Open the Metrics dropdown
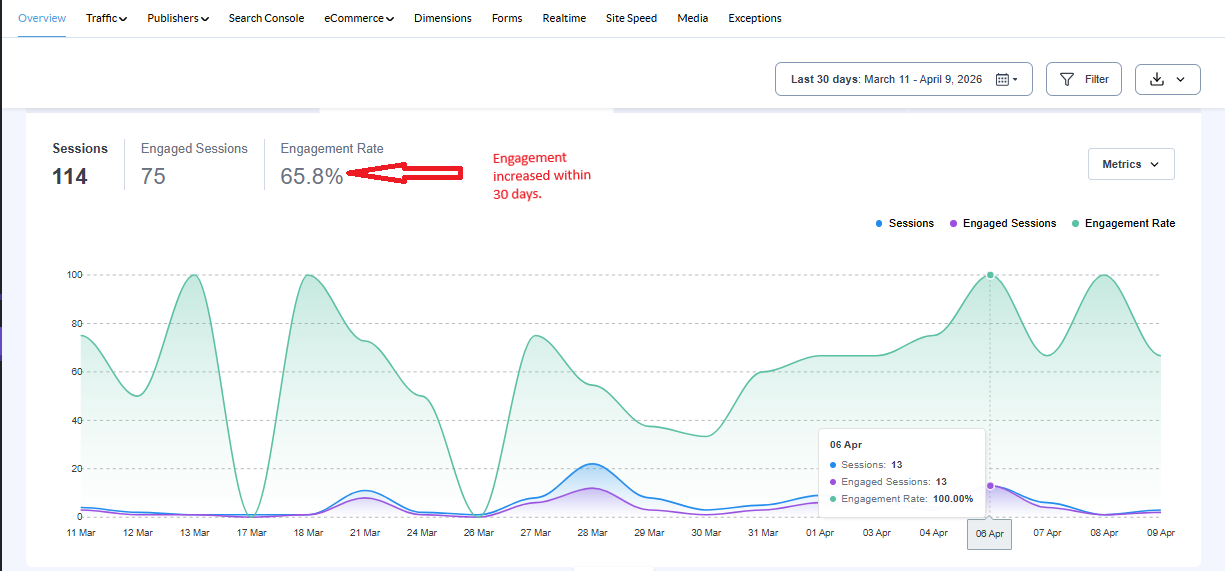 point(1131,164)
